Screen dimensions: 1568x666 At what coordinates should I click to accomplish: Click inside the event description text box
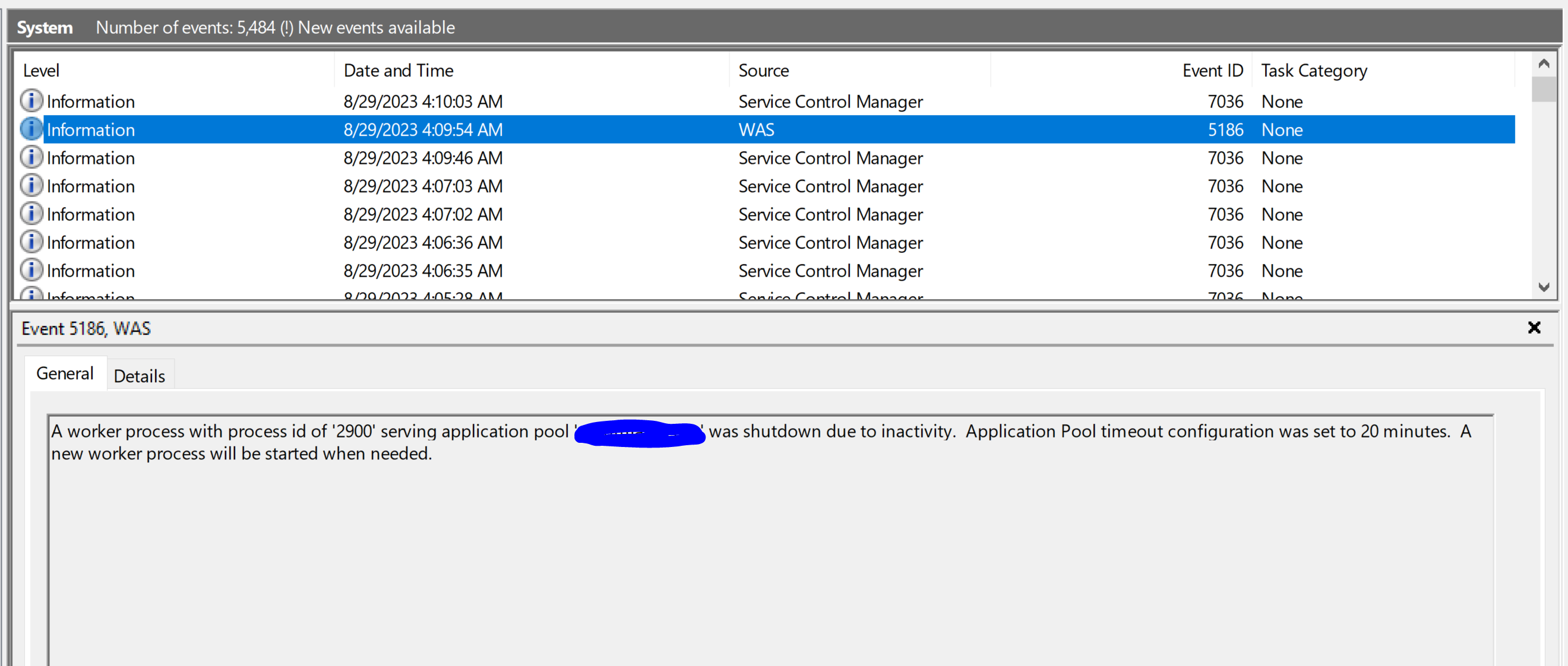pos(769,547)
